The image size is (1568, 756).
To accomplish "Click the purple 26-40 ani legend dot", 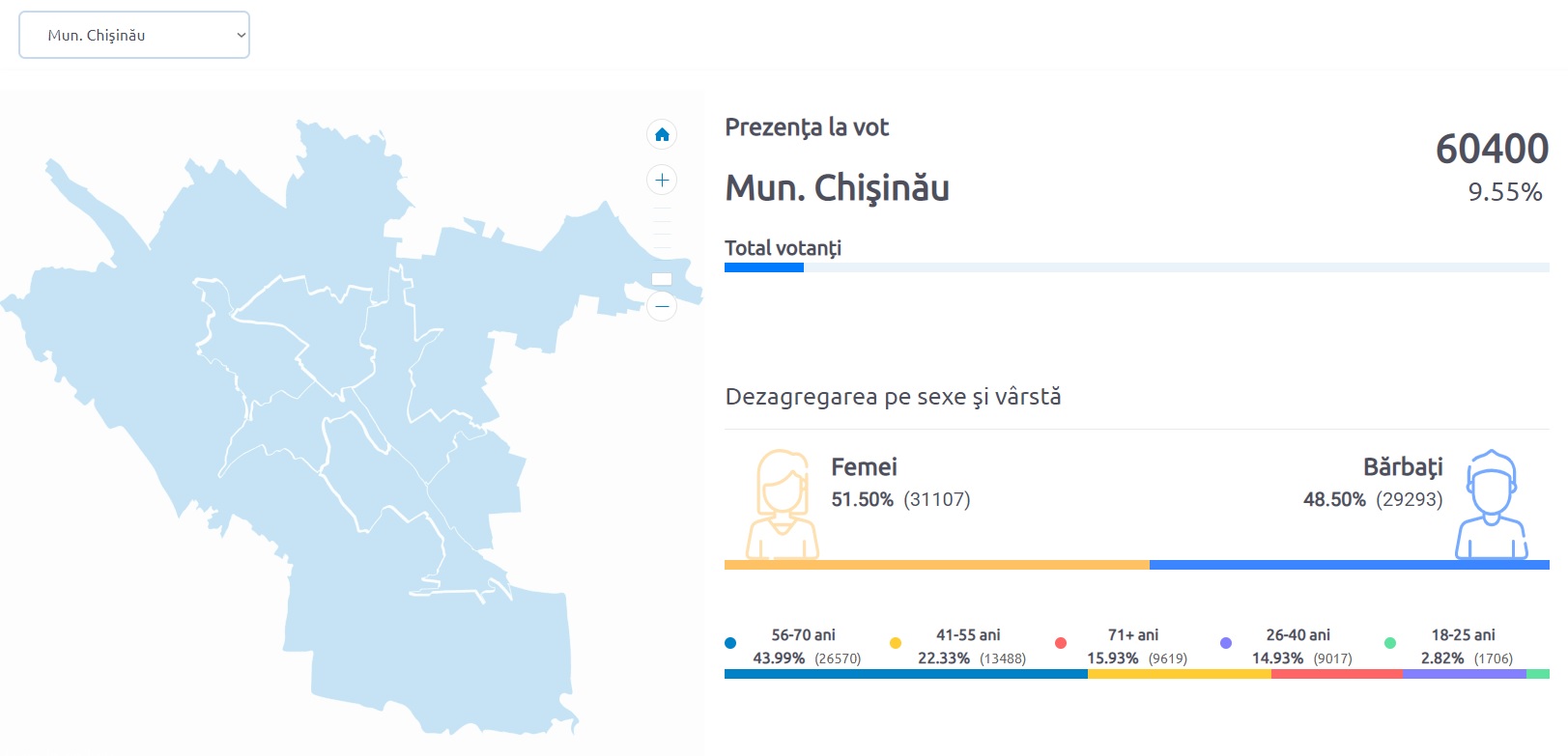I will (1226, 643).
